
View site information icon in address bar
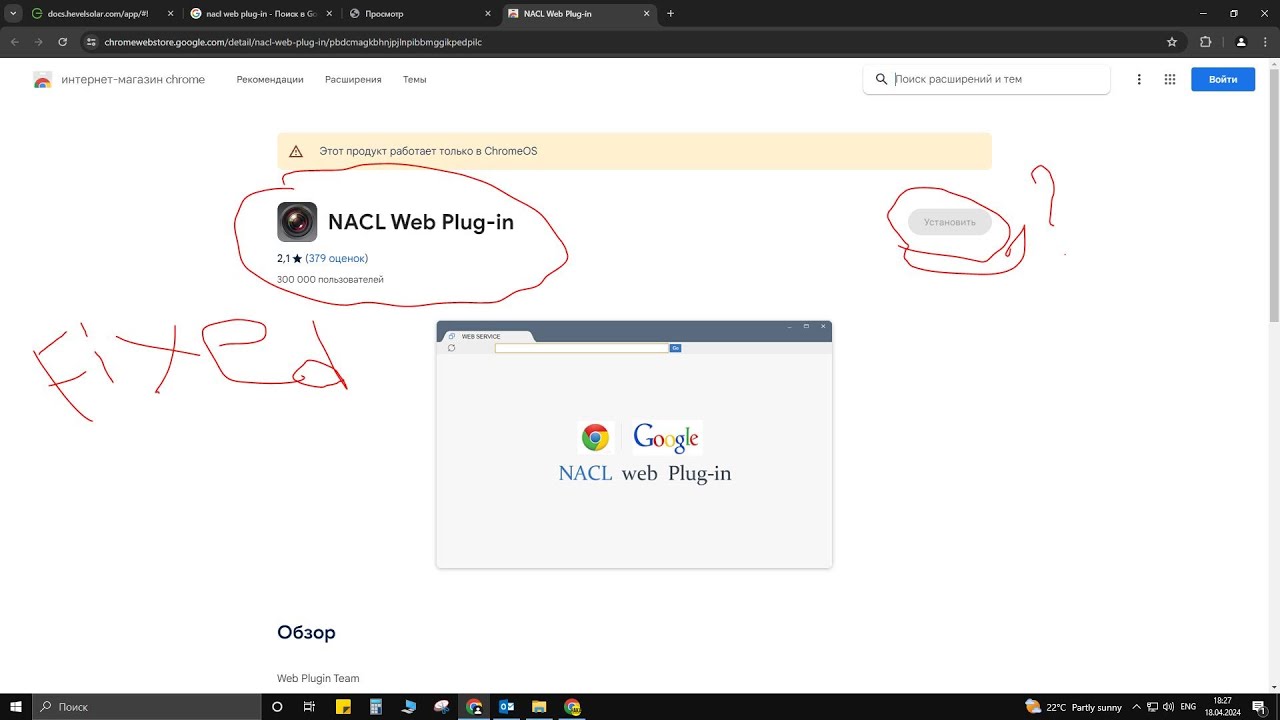click(x=90, y=42)
